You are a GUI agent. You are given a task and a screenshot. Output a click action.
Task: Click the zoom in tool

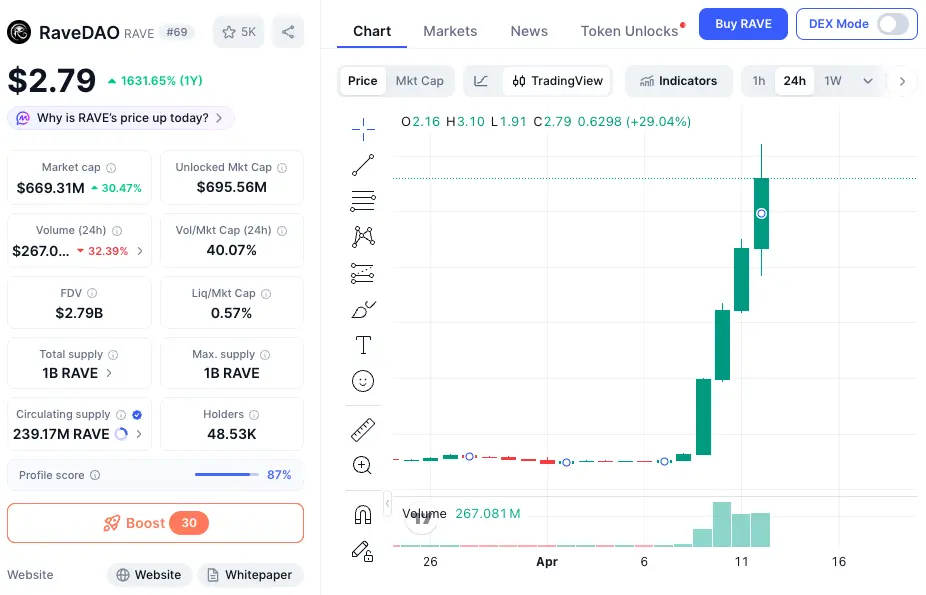pos(363,465)
